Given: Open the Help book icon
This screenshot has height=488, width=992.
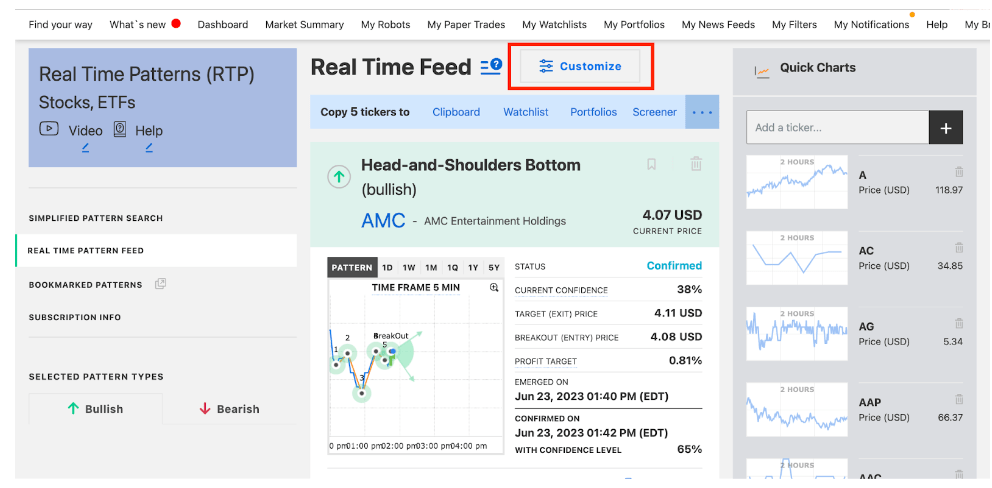Looking at the screenshot, I should (120, 129).
